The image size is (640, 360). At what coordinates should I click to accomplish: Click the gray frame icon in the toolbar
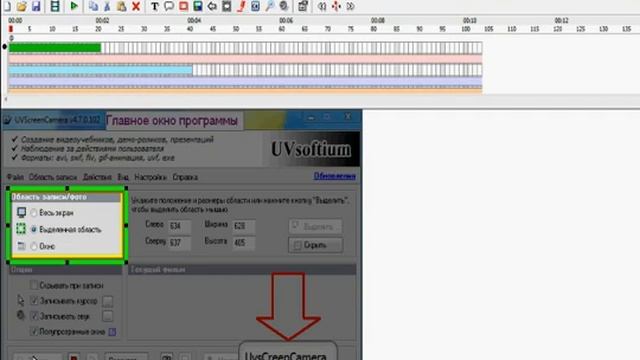pos(227,6)
